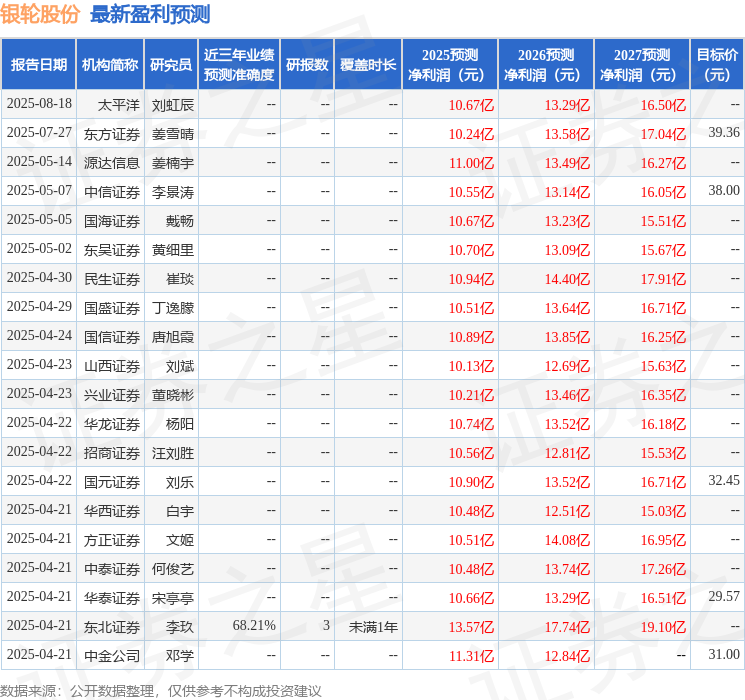Select the 东北证券 institution cell
This screenshot has width=745, height=700.
112,627
